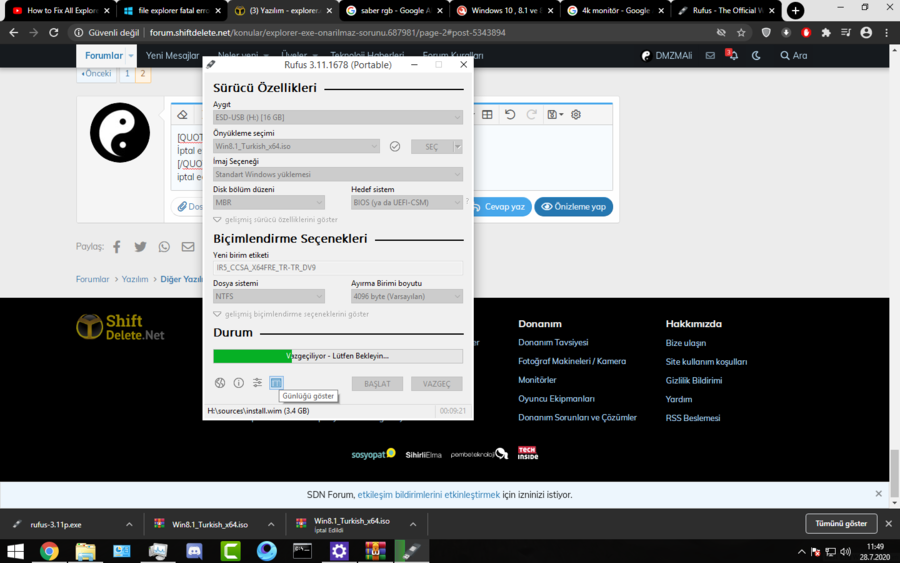Open Hedef sistem BIOS dropdown
The height and width of the screenshot is (563, 900).
point(407,202)
